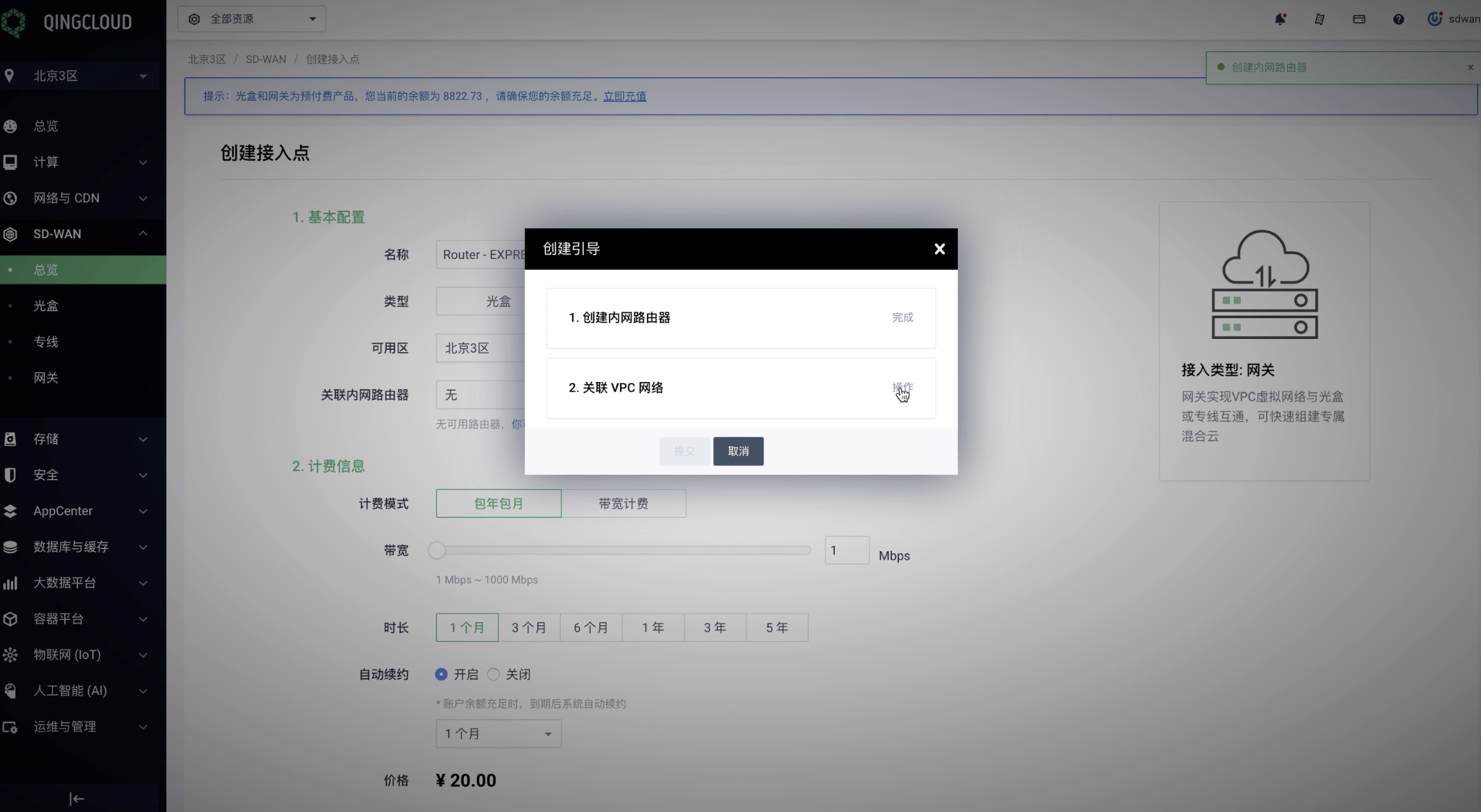Collapse the sidebar with the arrow icon
Viewport: 1481px width, 812px height.
[x=77, y=798]
